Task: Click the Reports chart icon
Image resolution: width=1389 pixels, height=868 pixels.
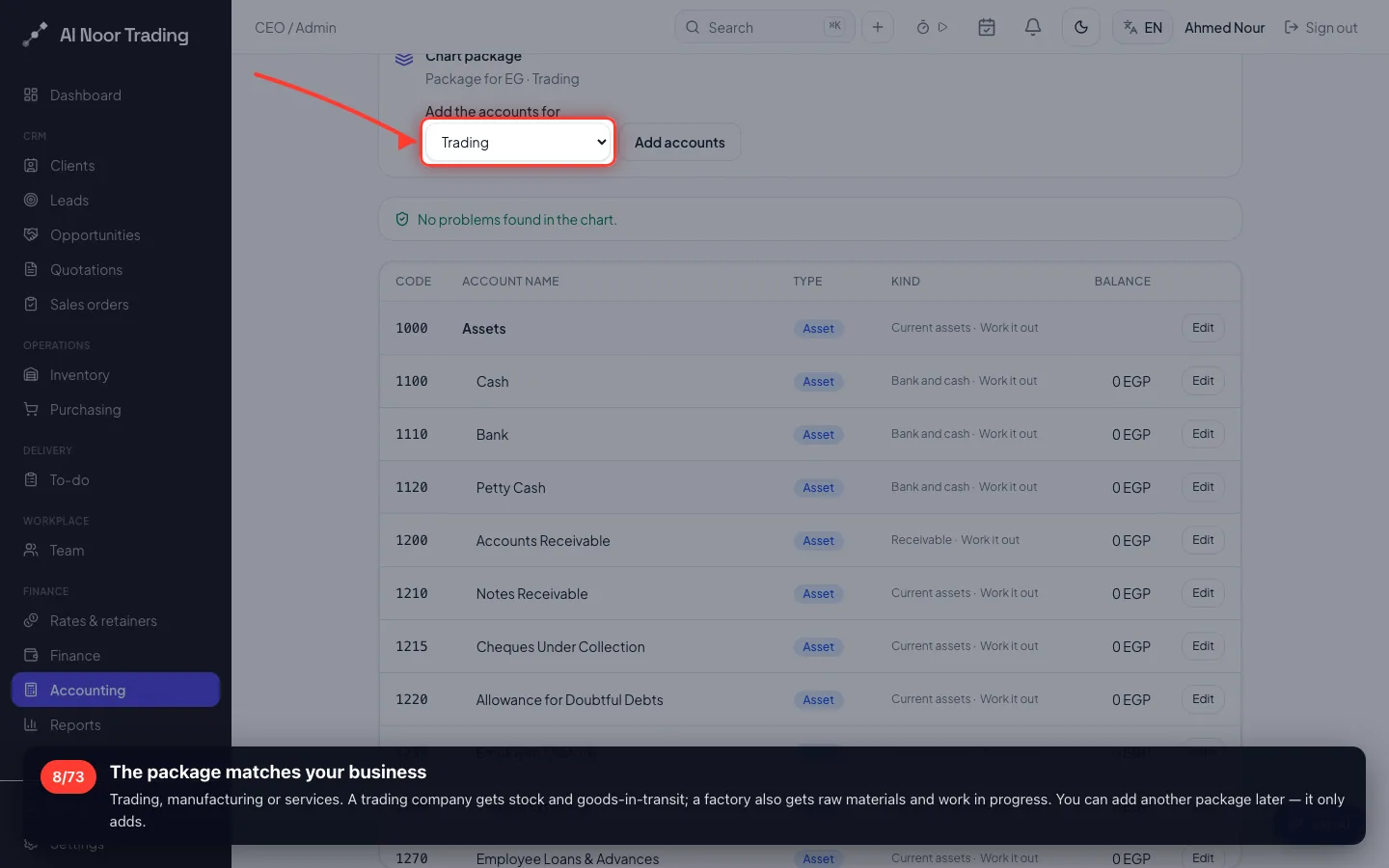Action: (31, 724)
